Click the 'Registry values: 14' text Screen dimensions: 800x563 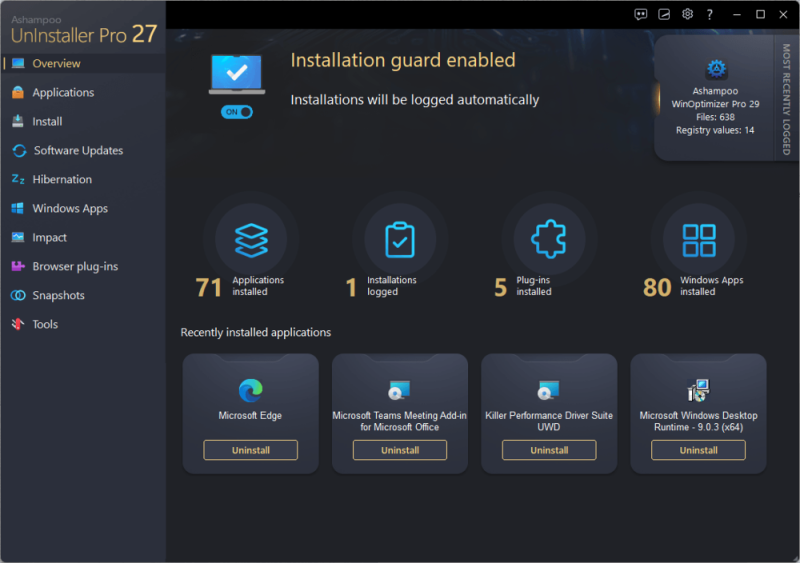tap(715, 130)
